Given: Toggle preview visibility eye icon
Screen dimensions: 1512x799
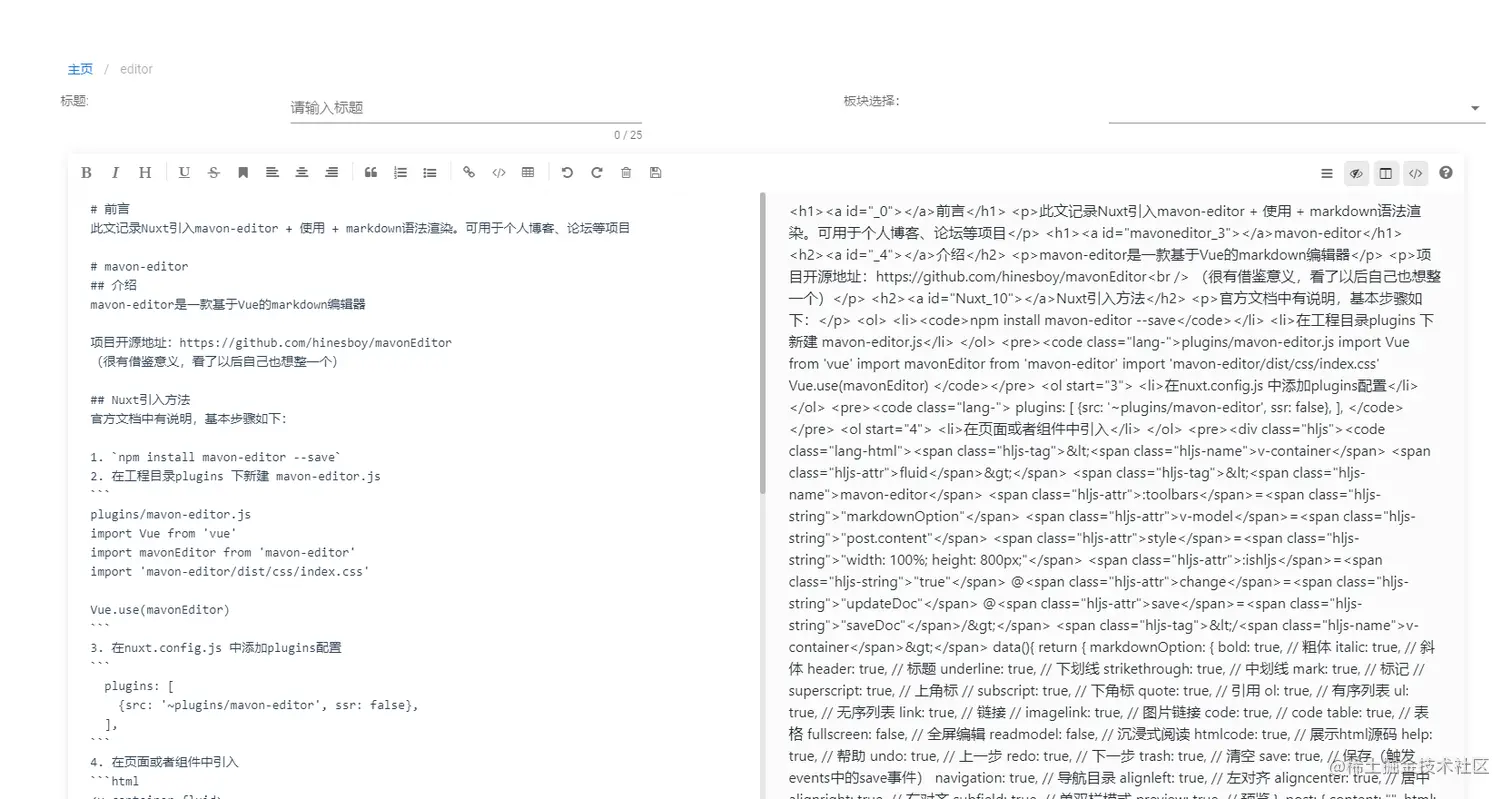Looking at the screenshot, I should pyautogui.click(x=1356, y=173).
